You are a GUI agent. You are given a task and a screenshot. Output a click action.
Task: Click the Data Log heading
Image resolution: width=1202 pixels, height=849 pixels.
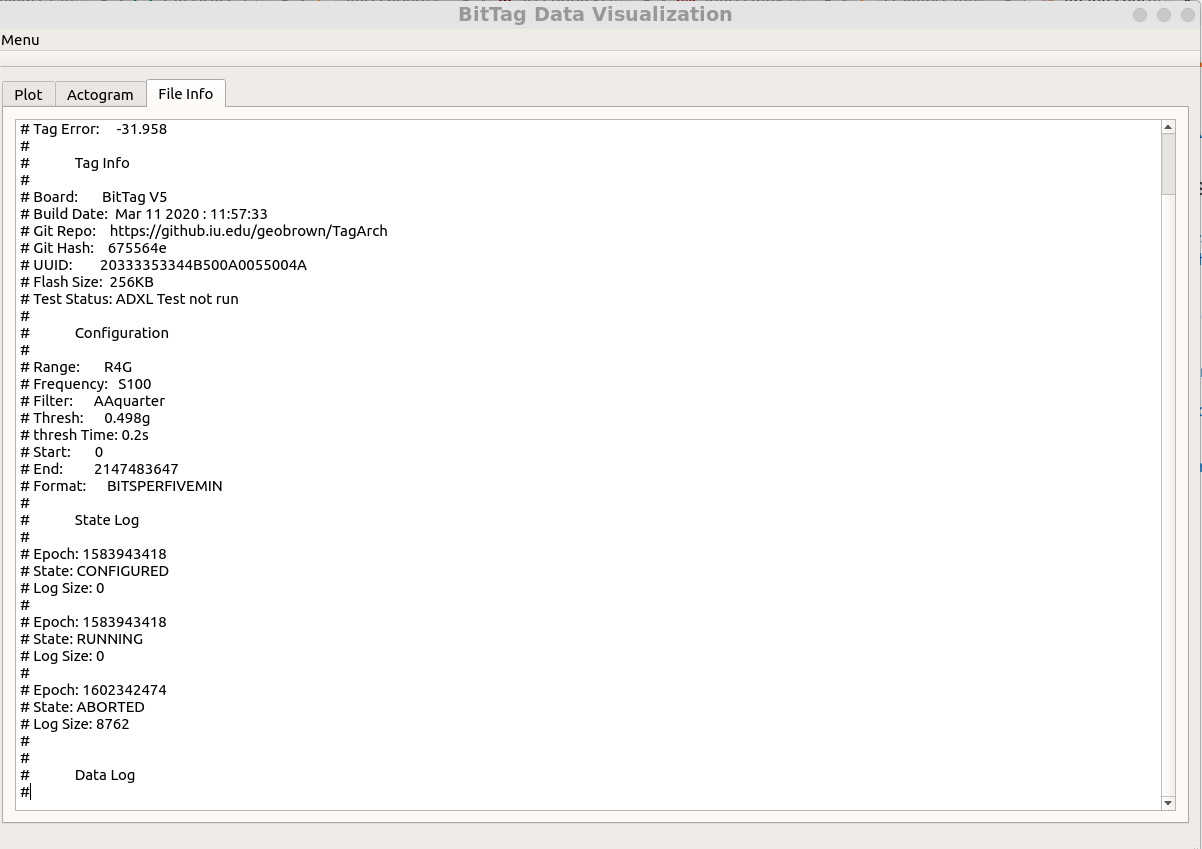tap(105, 775)
